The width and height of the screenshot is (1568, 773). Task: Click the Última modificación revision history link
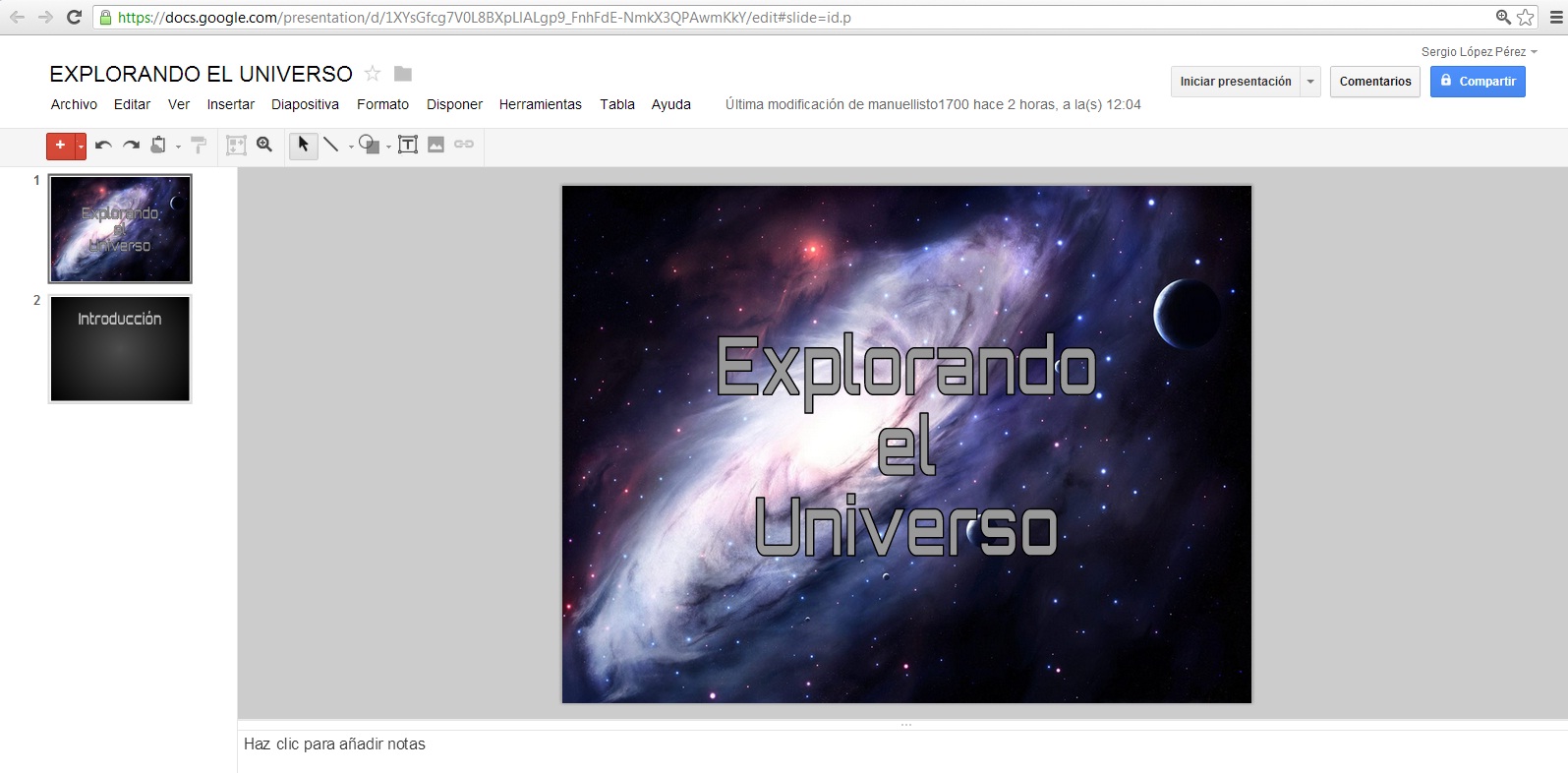(x=933, y=104)
